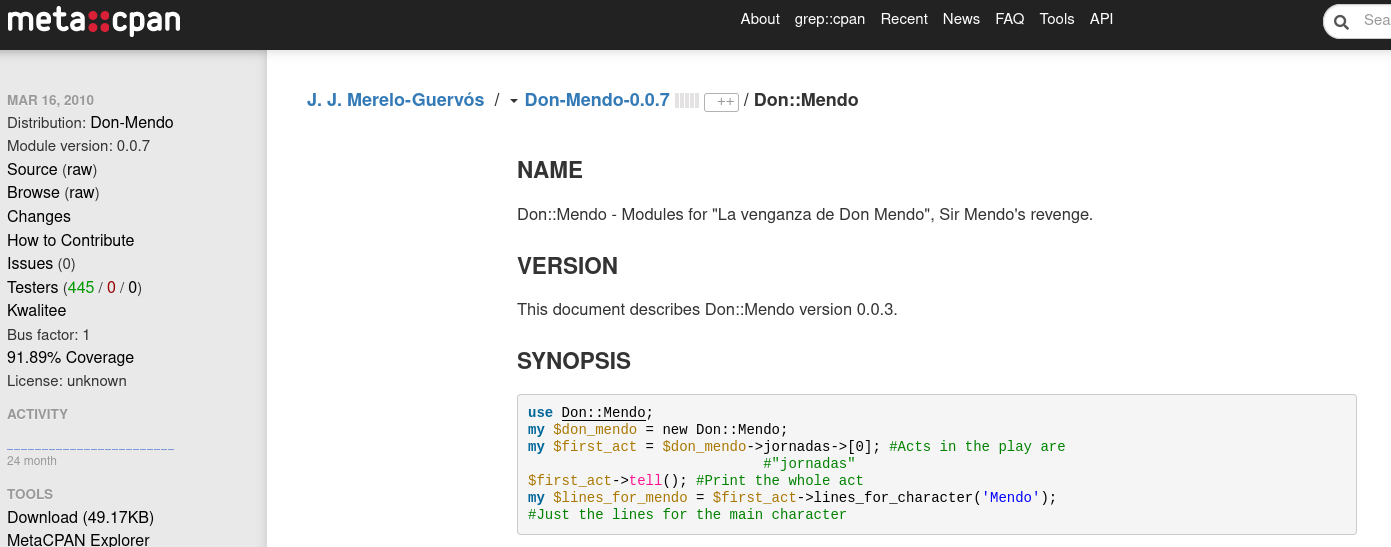The width and height of the screenshot is (1391, 547).
Task: Expand the release version dropdown caret
Action: click(x=513, y=101)
